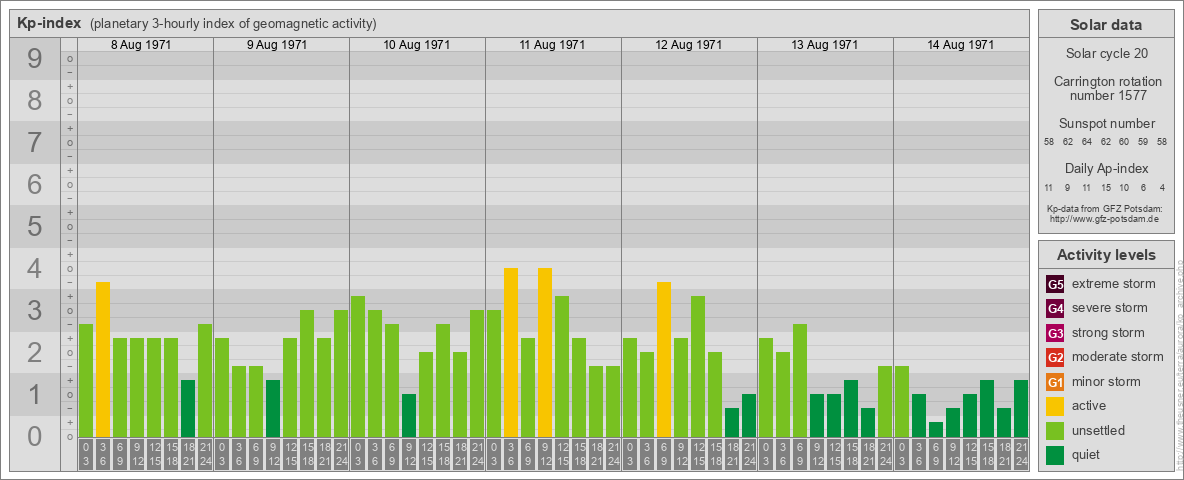Click the severe storm legend label
This screenshot has width=1184, height=480.
(x=1110, y=308)
